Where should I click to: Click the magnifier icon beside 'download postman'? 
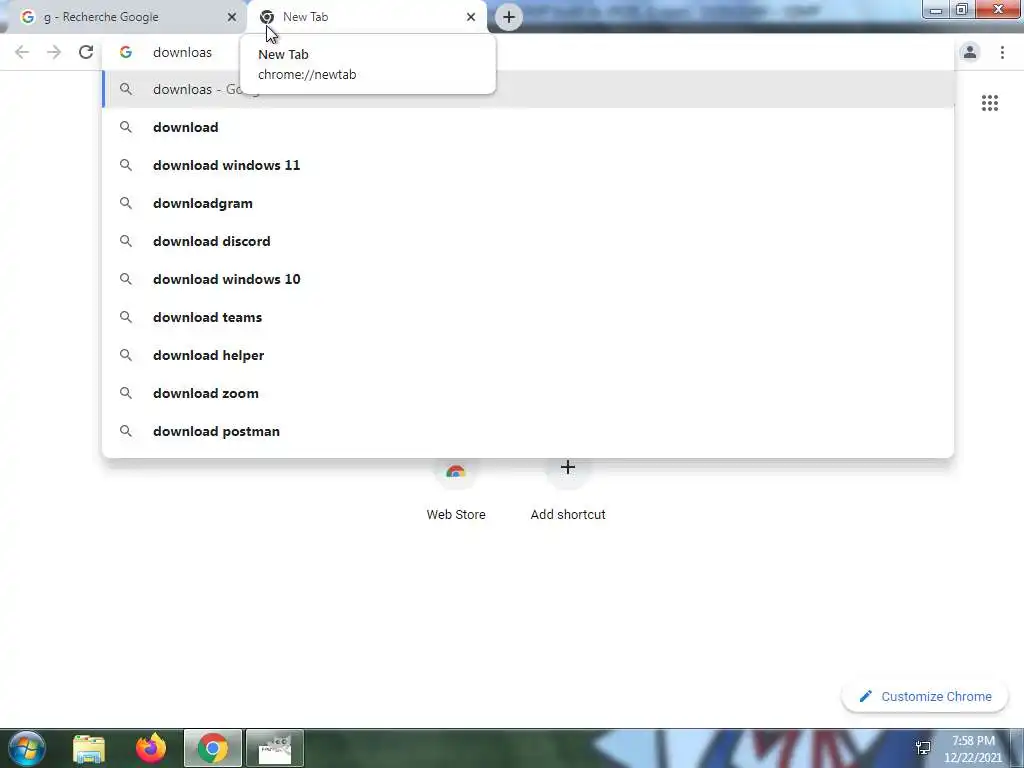pos(126,431)
